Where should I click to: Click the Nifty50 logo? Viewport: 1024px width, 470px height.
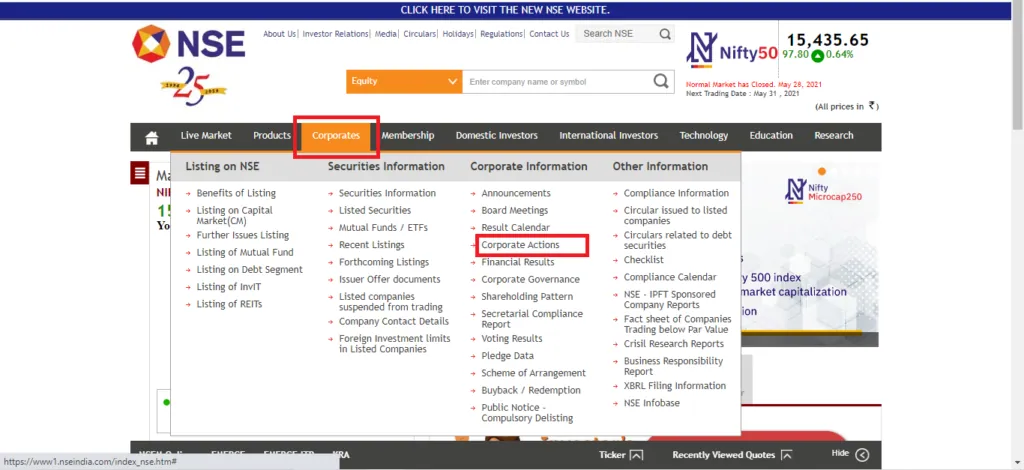pyautogui.click(x=731, y=50)
